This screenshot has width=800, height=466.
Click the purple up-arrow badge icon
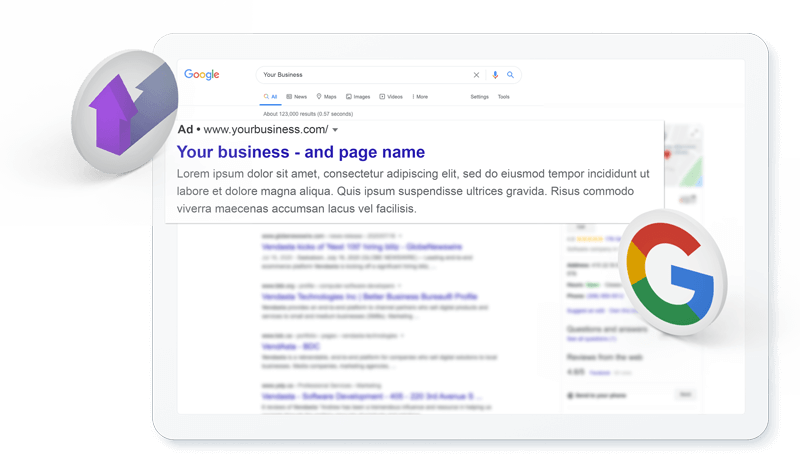pos(124,112)
